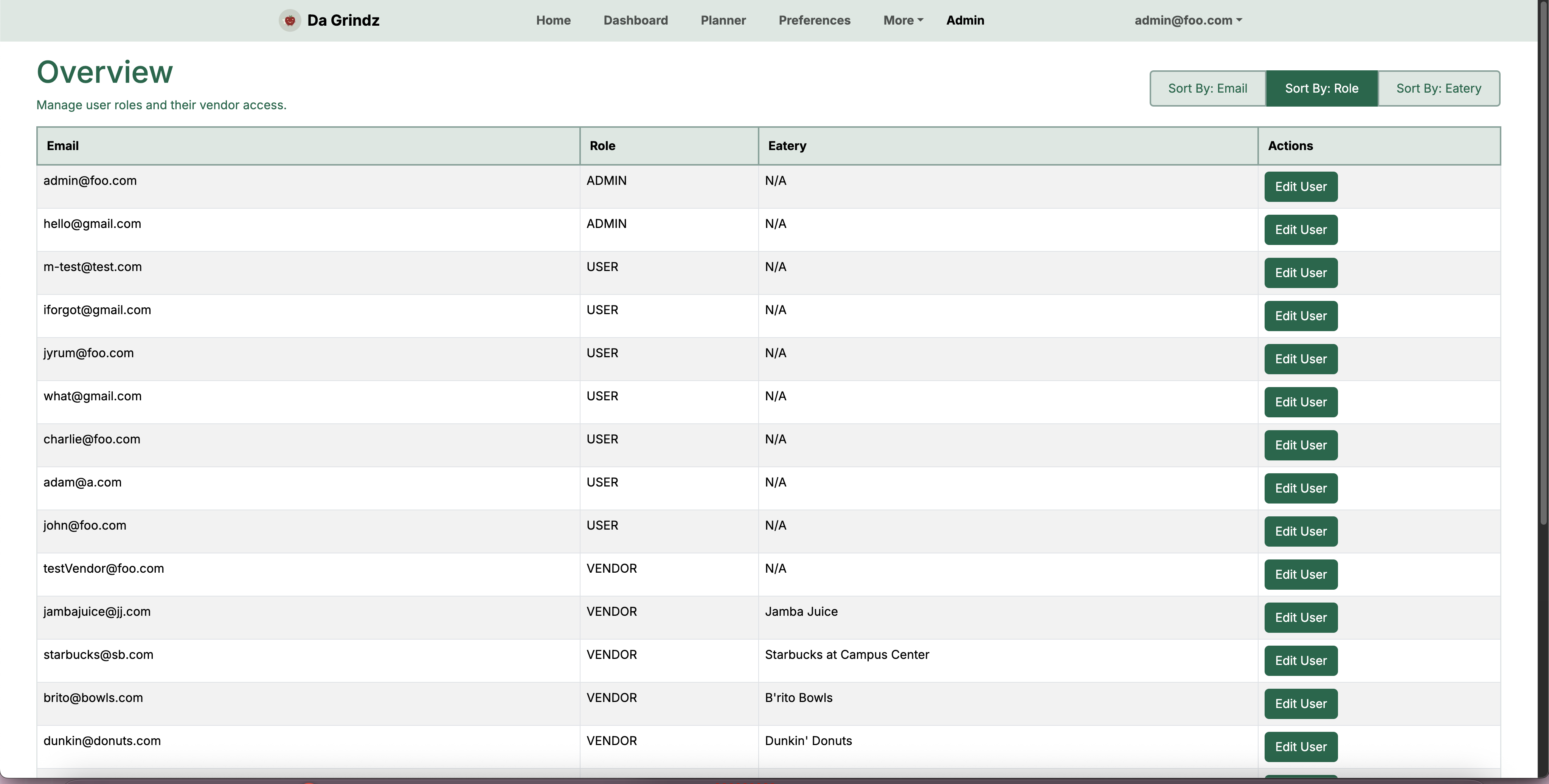Open the Preferences nav item
This screenshot has width=1549, height=784.
click(814, 20)
